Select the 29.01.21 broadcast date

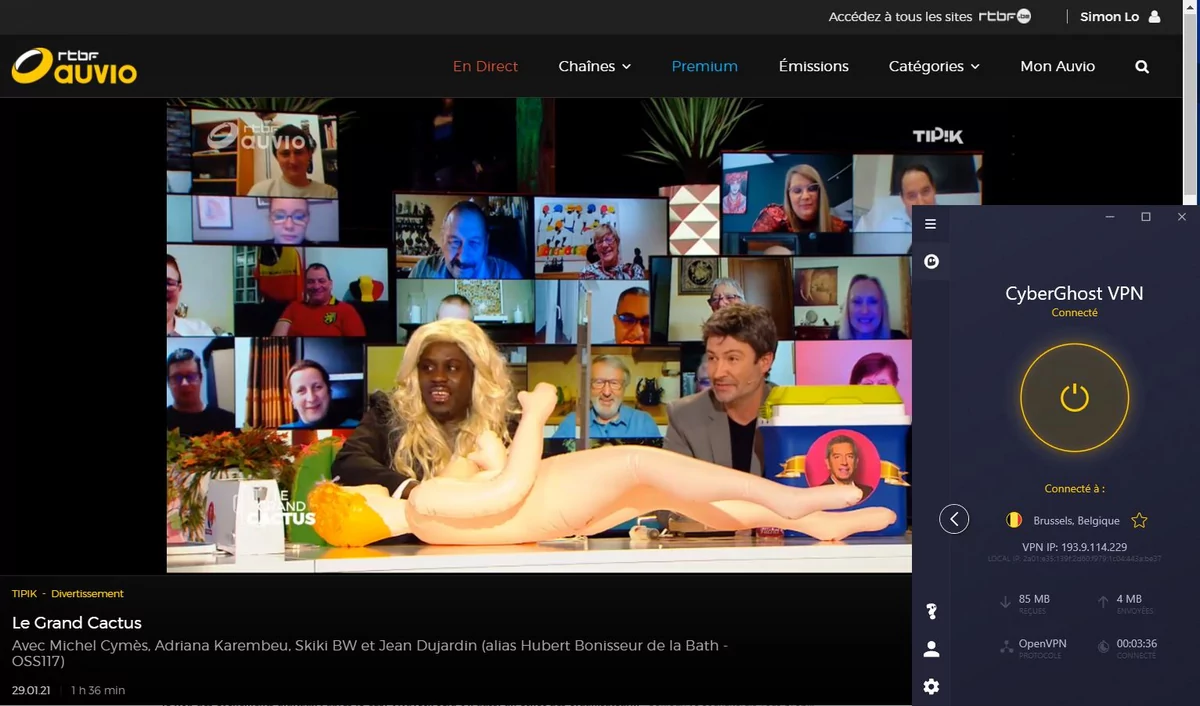[x=33, y=690]
